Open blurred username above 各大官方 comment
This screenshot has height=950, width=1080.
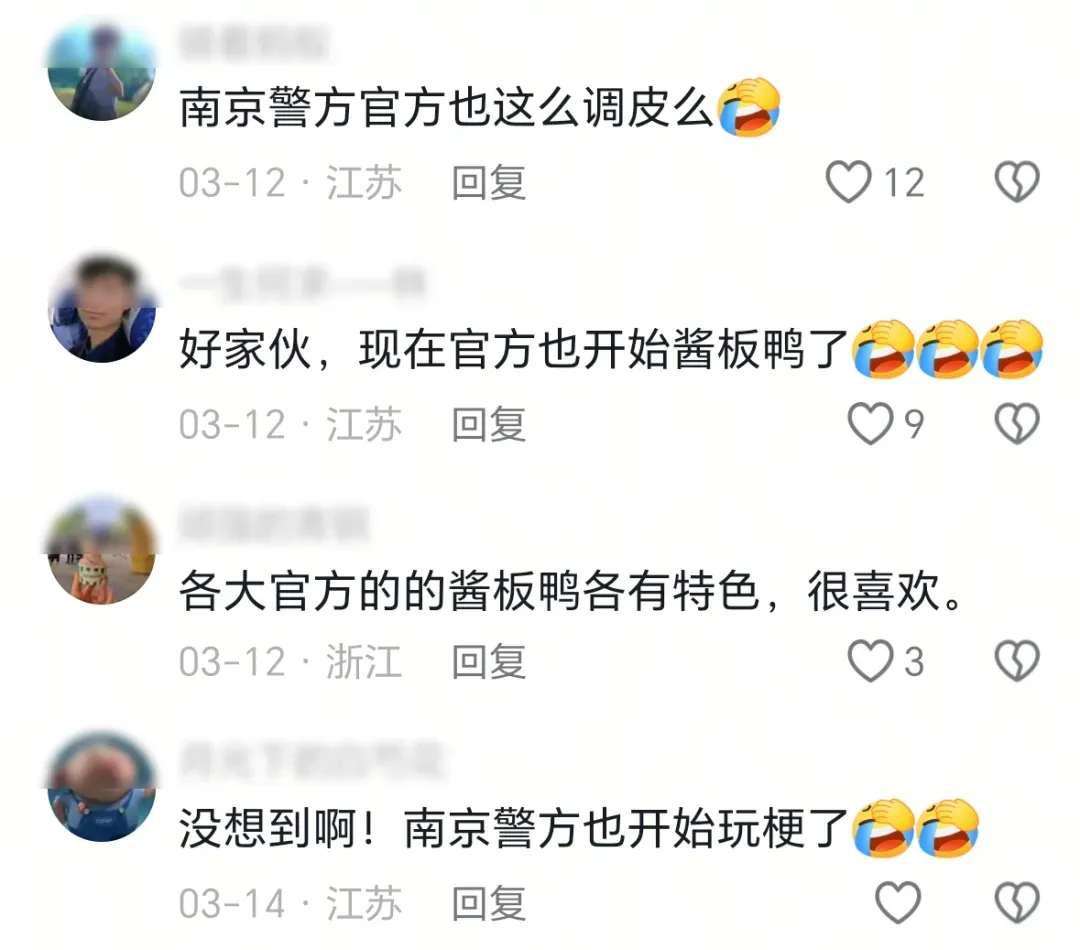tap(274, 525)
